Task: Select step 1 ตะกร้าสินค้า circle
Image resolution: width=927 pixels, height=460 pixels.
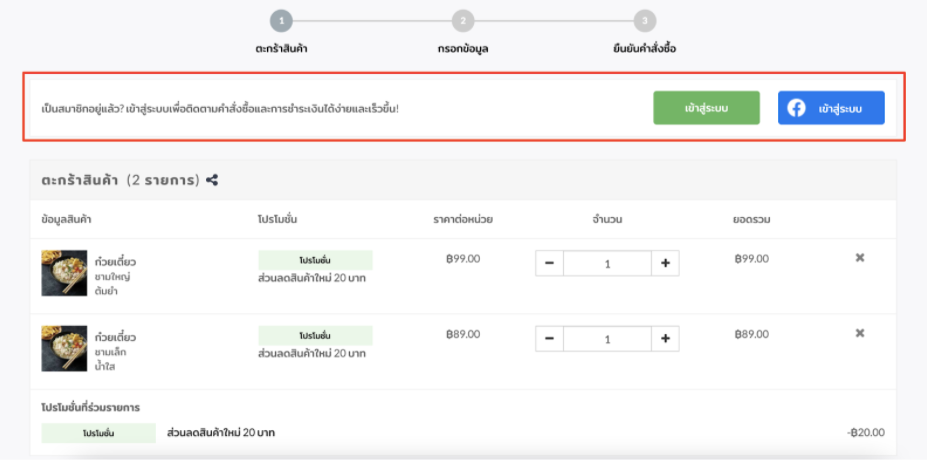Action: click(281, 21)
